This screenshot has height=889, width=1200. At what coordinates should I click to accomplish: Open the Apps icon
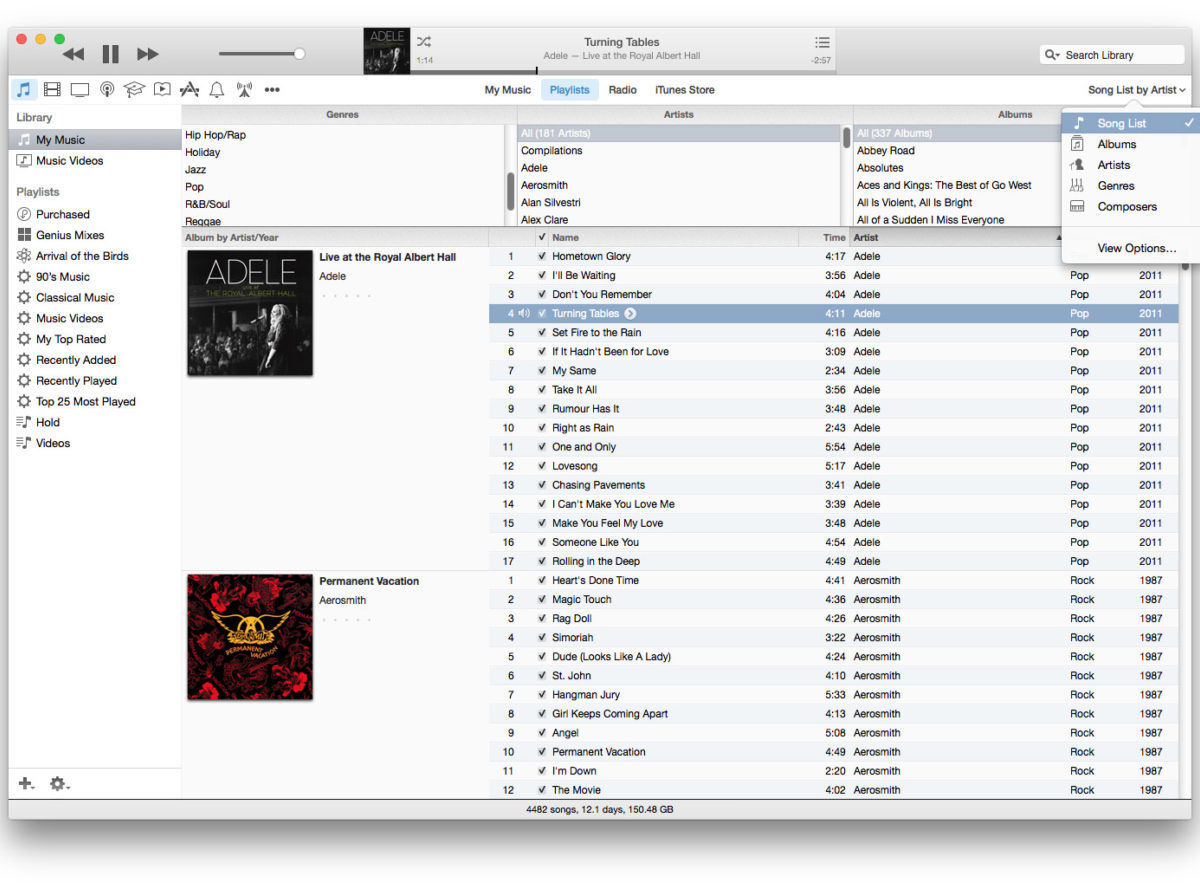point(189,89)
